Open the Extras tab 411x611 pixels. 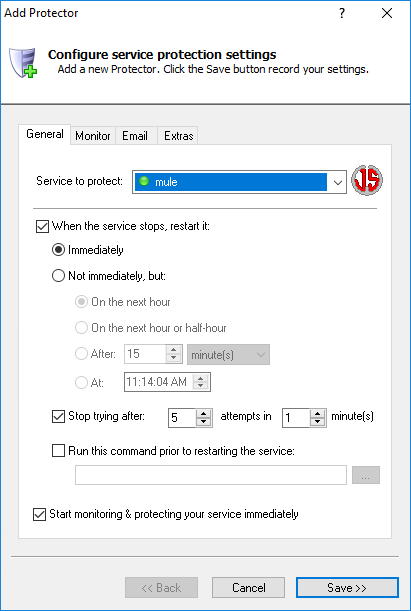(x=178, y=136)
